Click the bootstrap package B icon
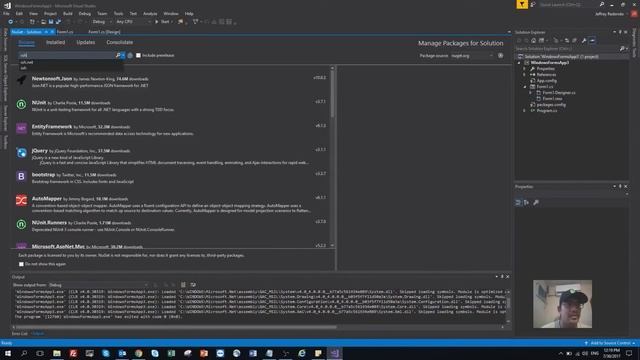This screenshot has width=640, height=360. (x=21, y=176)
